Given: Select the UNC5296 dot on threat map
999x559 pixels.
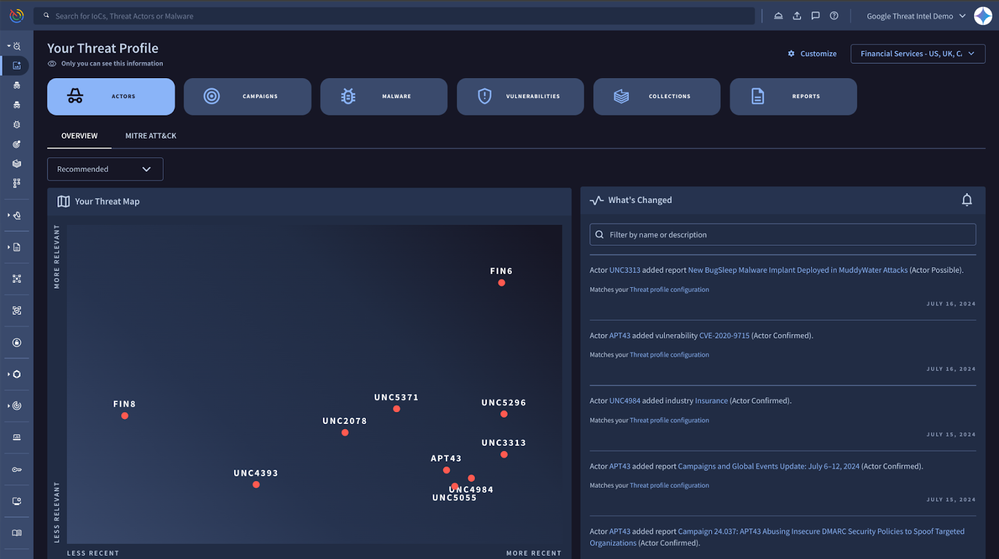Looking at the screenshot, I should click(504, 414).
